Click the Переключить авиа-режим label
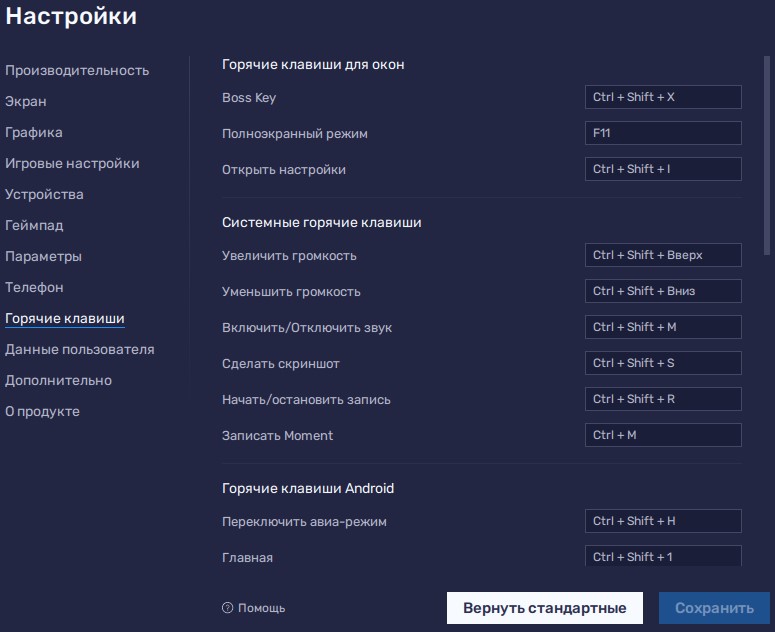Image resolution: width=775 pixels, height=632 pixels. point(304,522)
